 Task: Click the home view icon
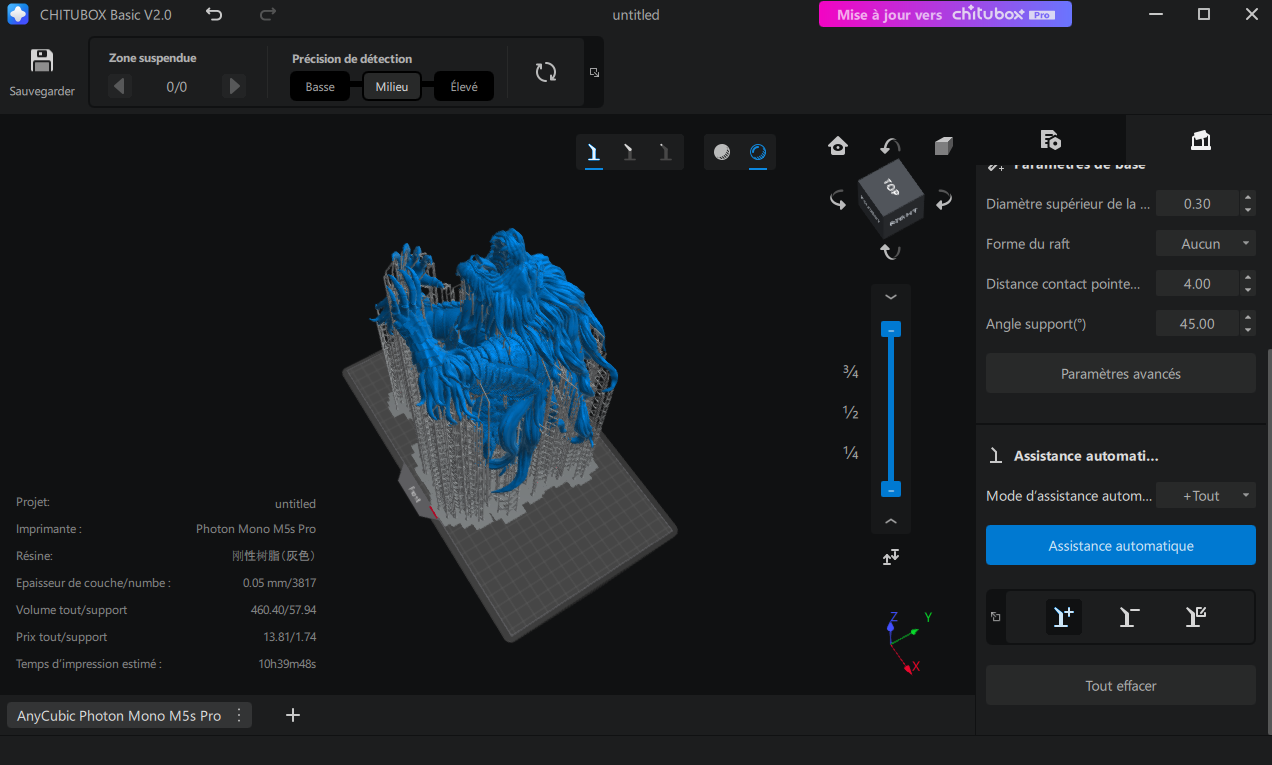click(838, 147)
